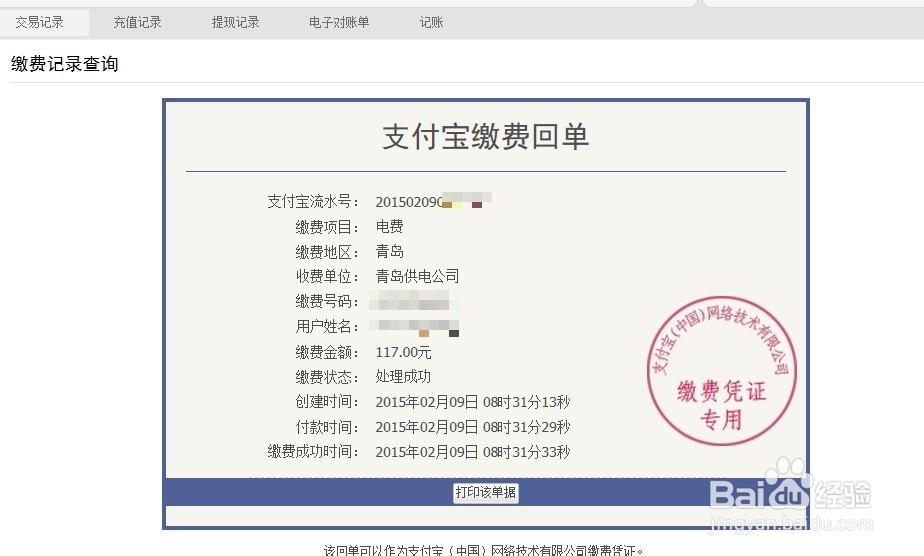The width and height of the screenshot is (924, 556).
Task: Click the note text below the receipt
Action: [x=484, y=550]
